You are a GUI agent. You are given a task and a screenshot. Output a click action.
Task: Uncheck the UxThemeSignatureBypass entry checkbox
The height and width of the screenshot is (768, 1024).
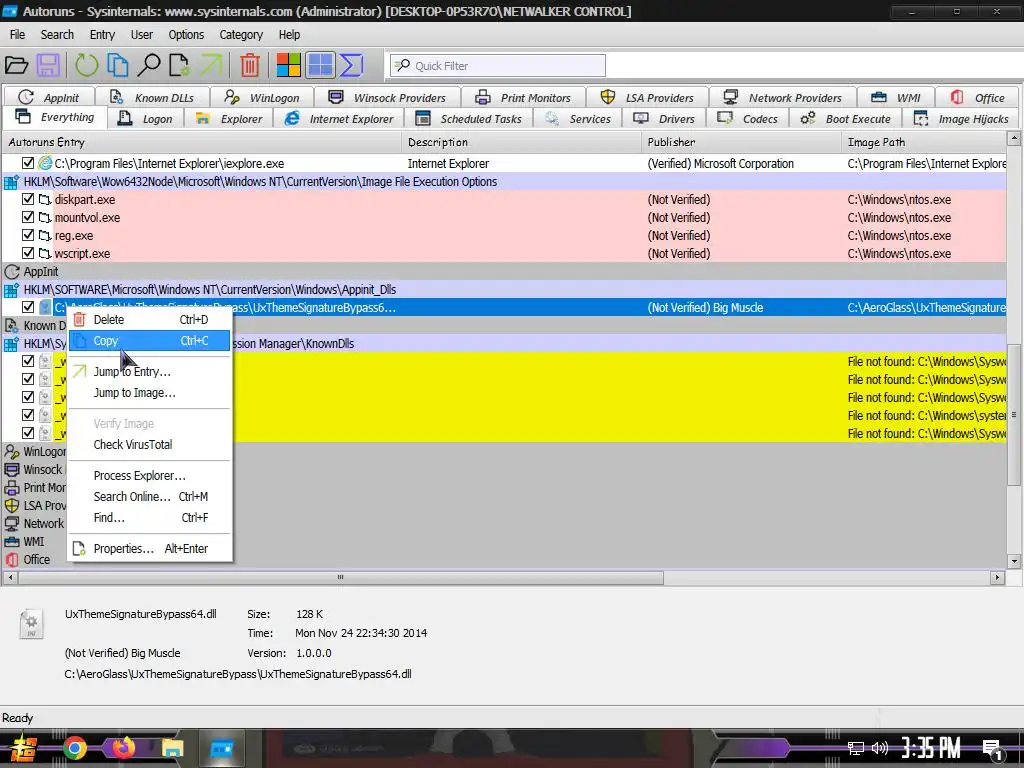pyautogui.click(x=28, y=307)
